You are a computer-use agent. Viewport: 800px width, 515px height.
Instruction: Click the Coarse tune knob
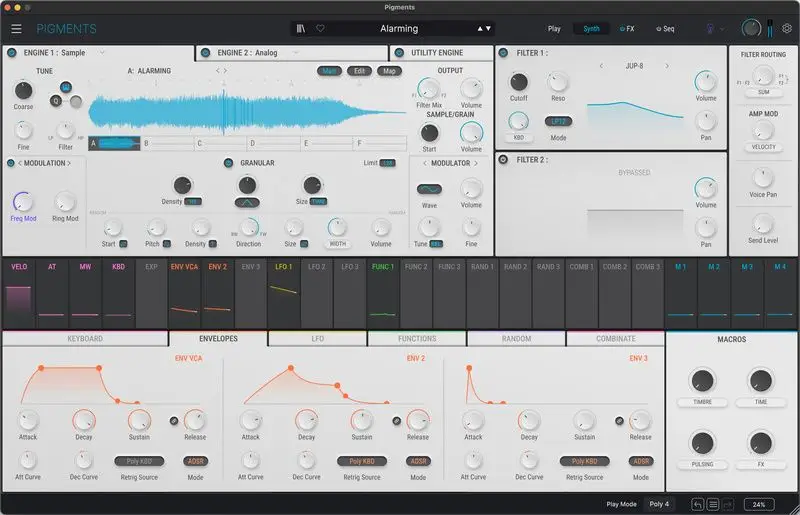[x=23, y=90]
